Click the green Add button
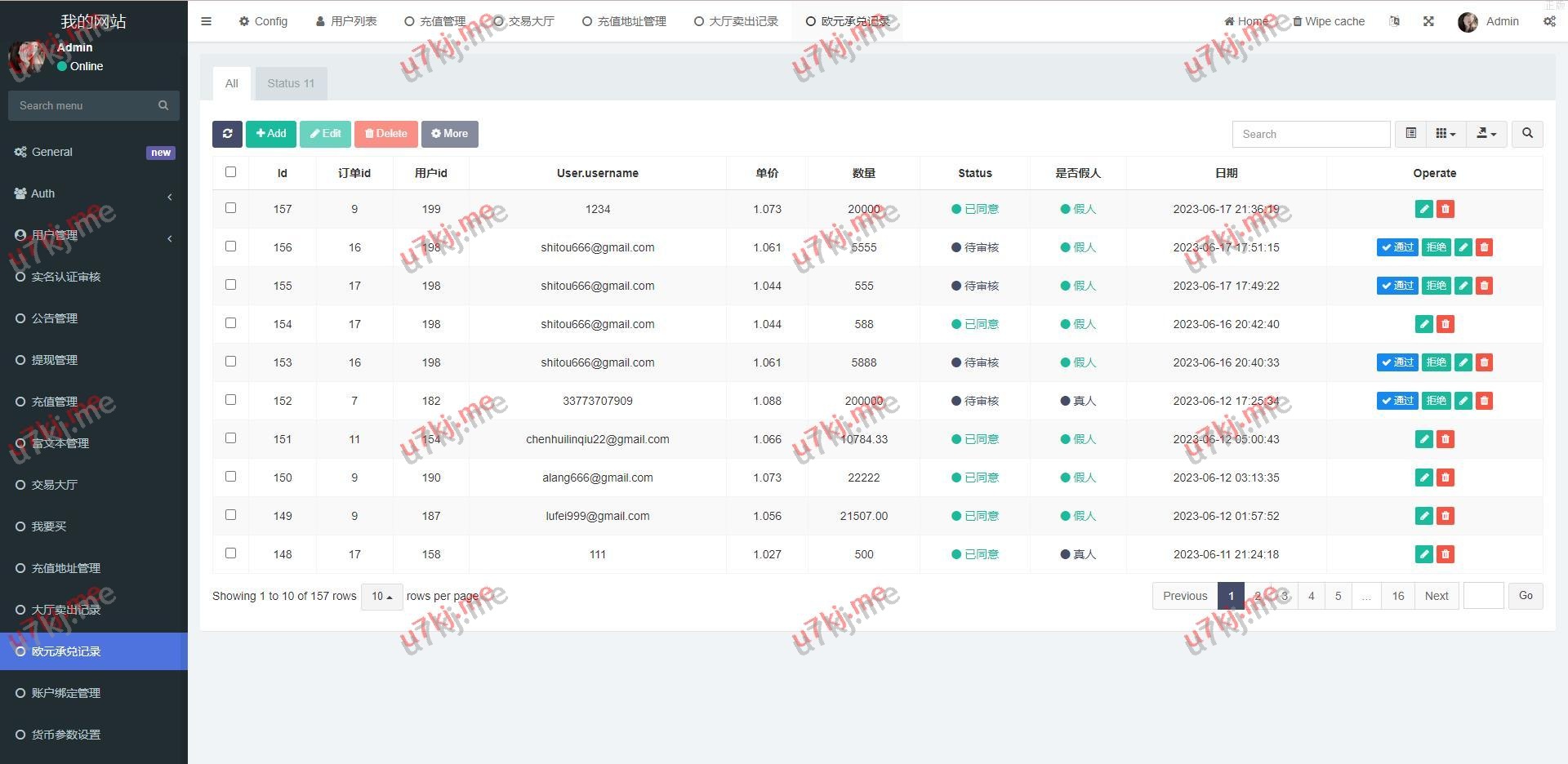Viewport: 1568px width, 764px height. point(271,134)
